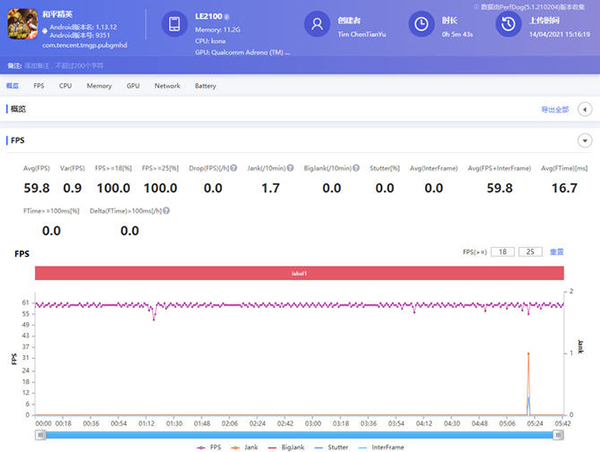Click the phone device icon
Screen dimensions: 600x452
174,24
